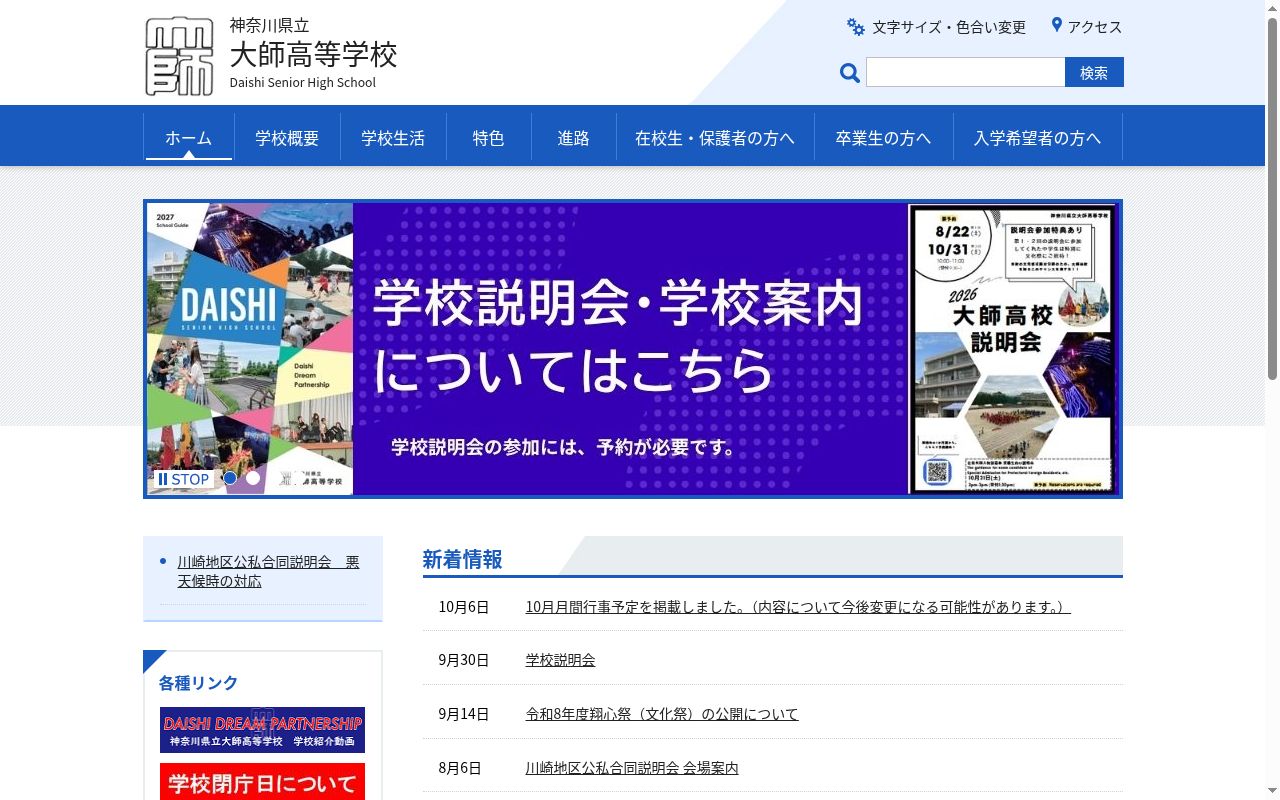Click the 9月14日 date text
The height and width of the screenshot is (800, 1280).
point(464,714)
